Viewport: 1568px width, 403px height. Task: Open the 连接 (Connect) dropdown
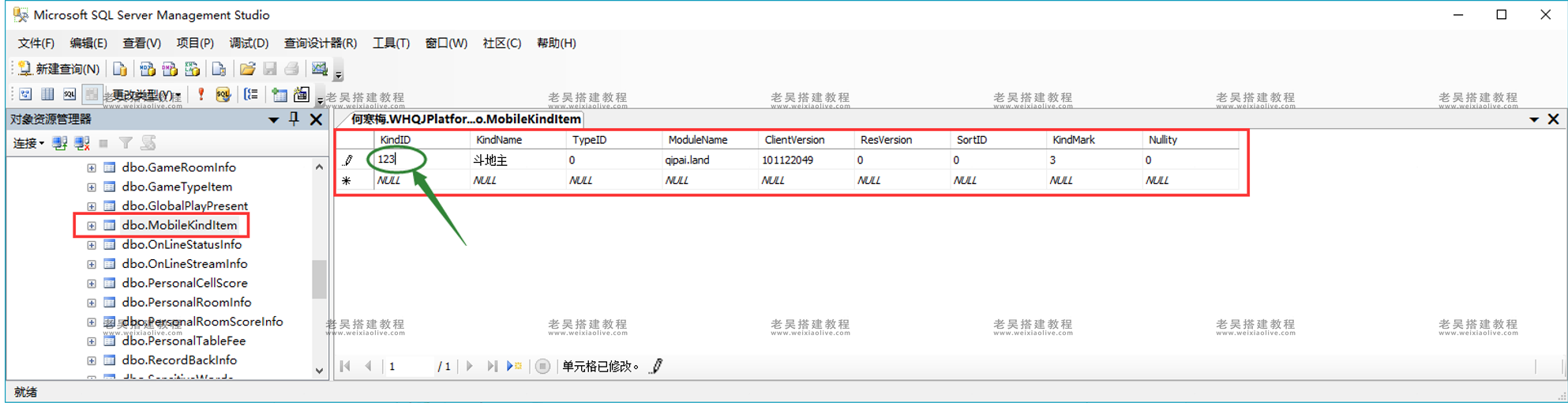point(28,143)
